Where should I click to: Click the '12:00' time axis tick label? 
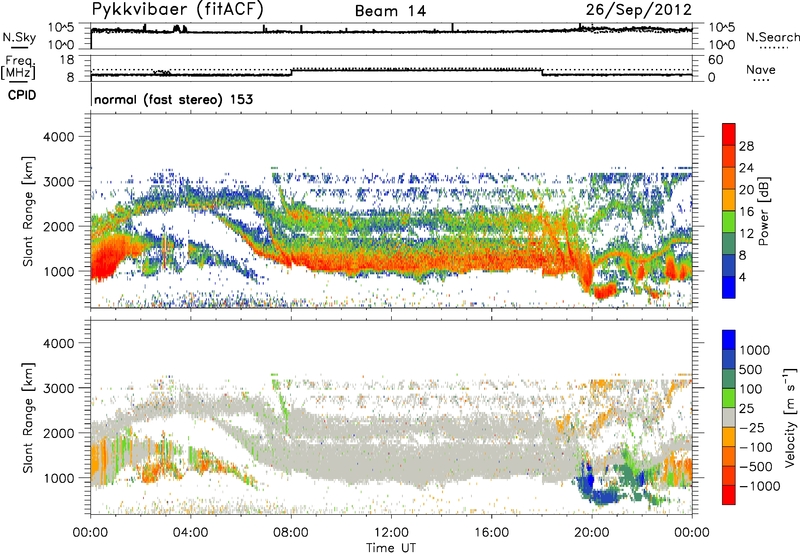click(391, 533)
